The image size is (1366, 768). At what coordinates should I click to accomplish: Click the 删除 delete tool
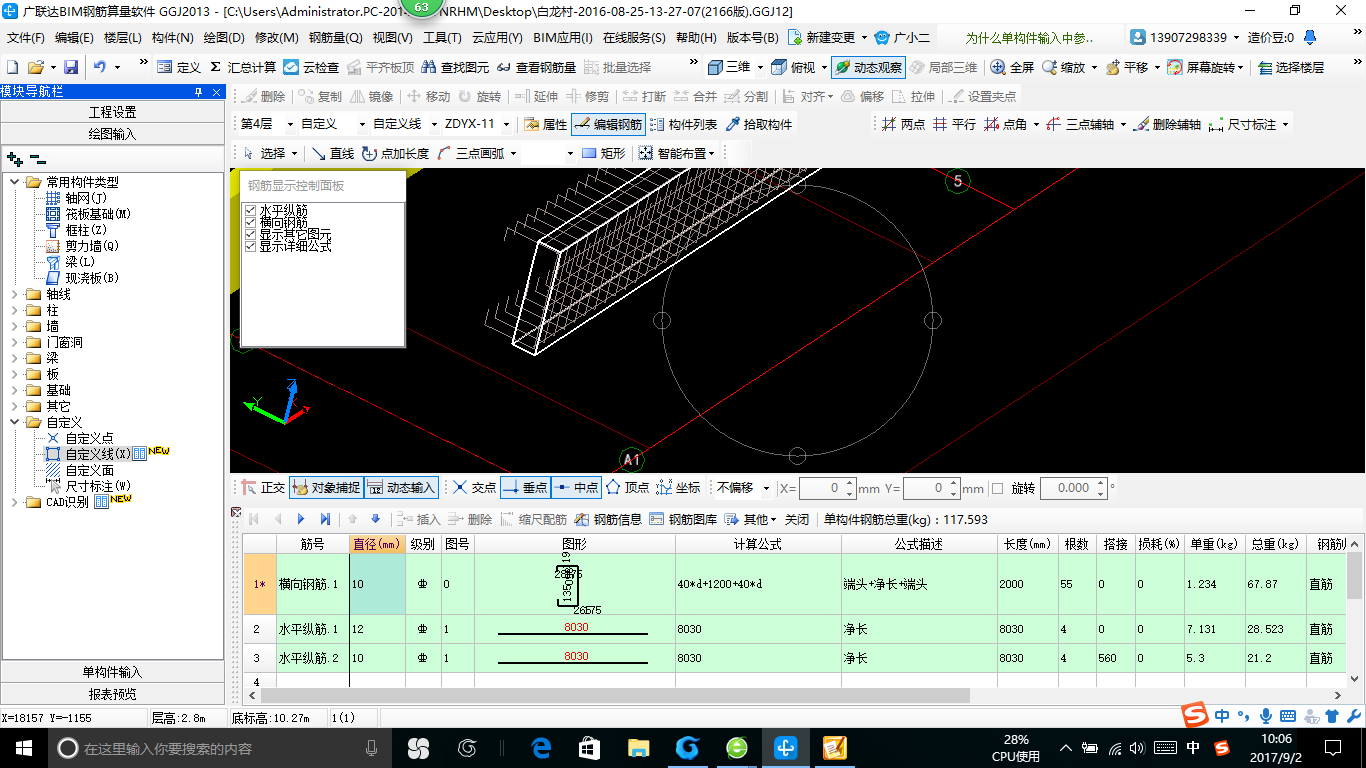pos(263,97)
